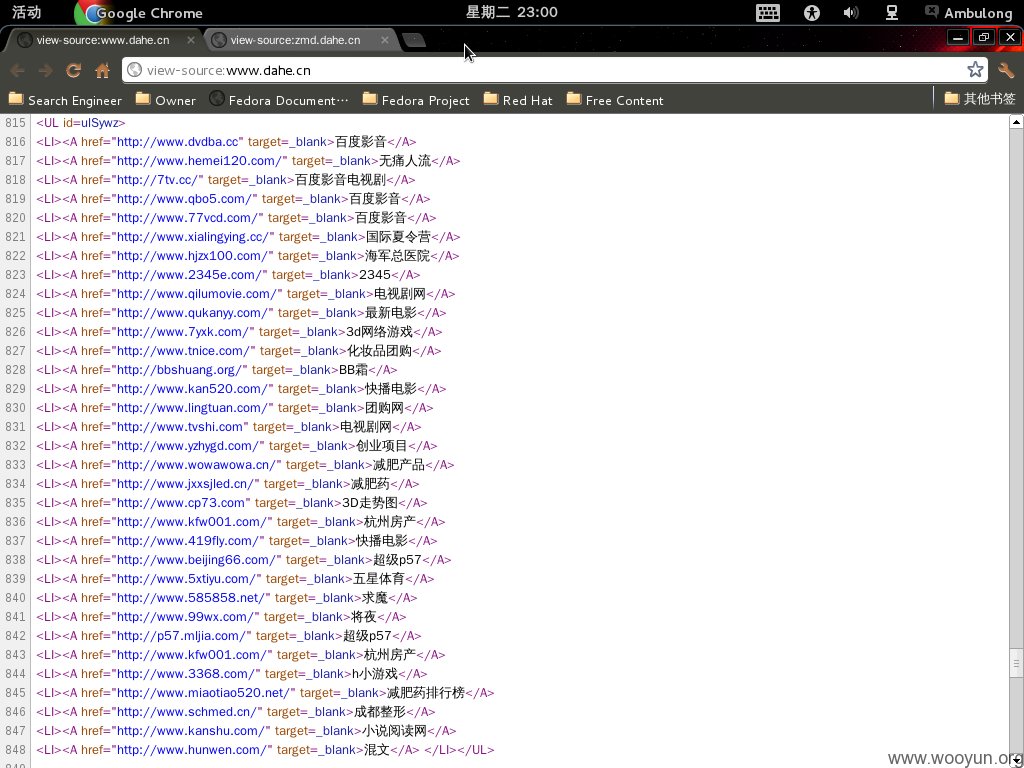Close the view-source:www.dahe.cn tab

[x=191, y=40]
